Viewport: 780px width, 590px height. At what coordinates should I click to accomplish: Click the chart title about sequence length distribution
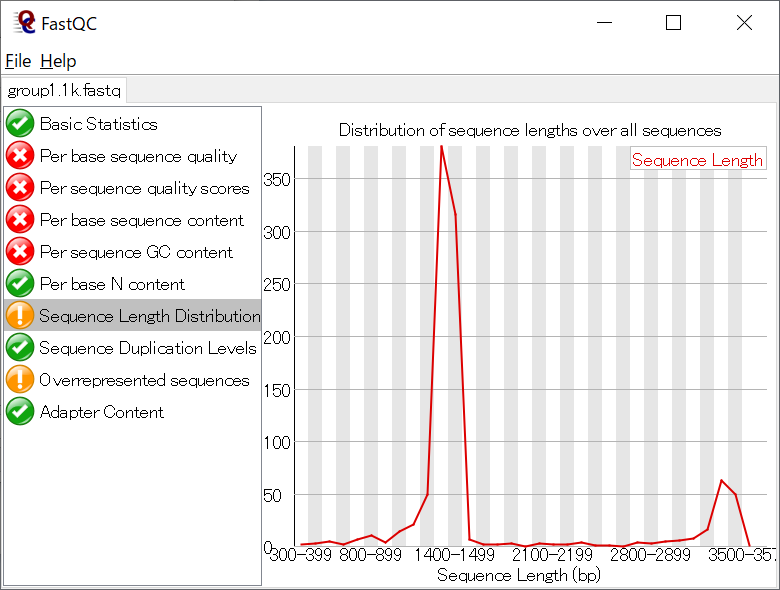coord(530,130)
